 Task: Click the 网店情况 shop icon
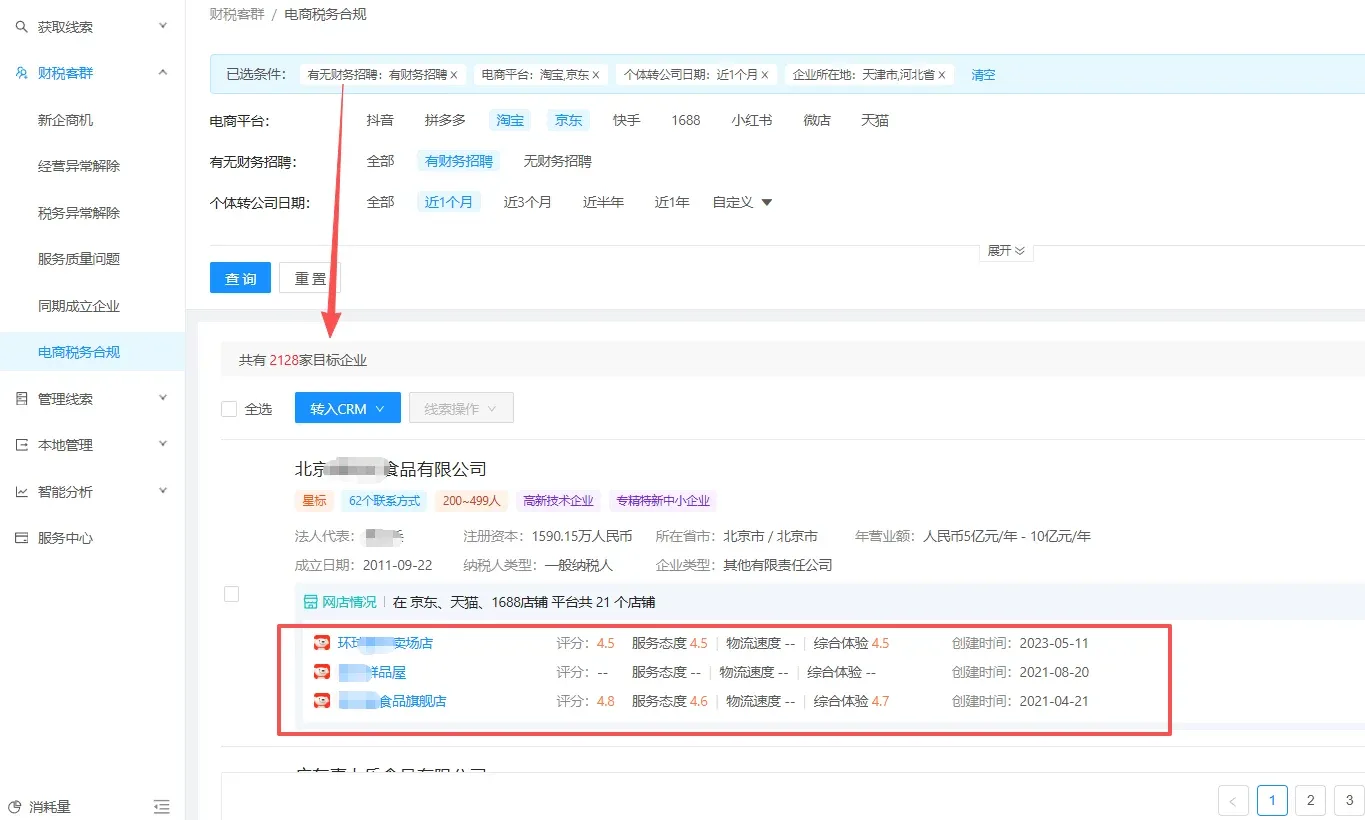click(x=310, y=602)
